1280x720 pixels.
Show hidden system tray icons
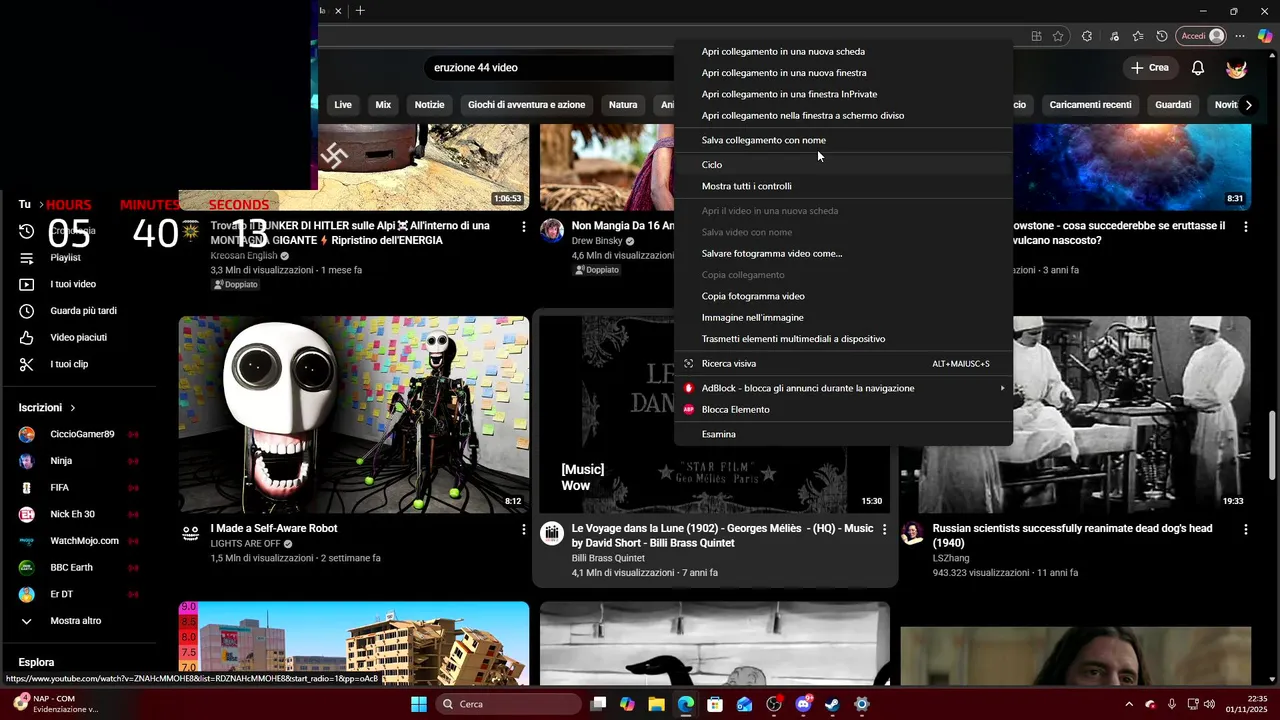(1129, 704)
